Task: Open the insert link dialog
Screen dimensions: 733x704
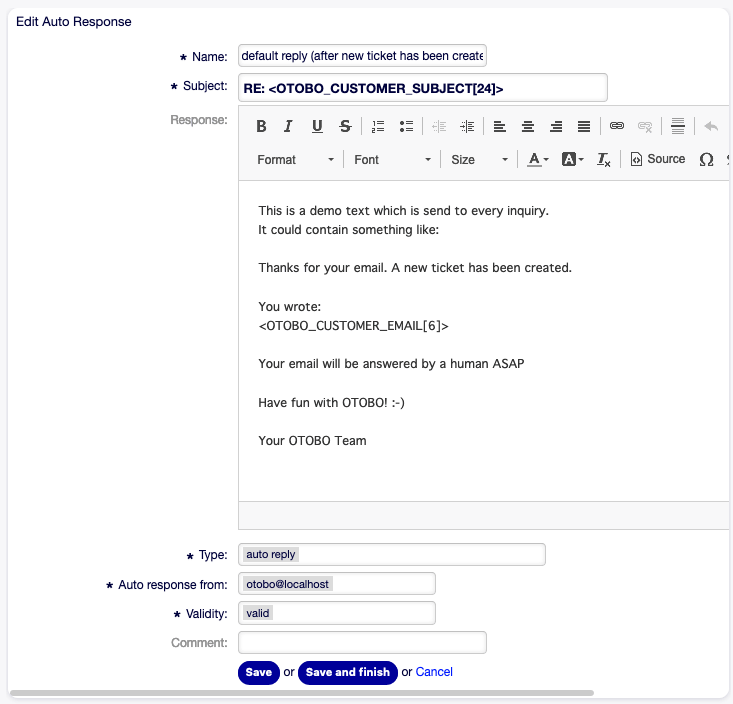Action: 617,126
